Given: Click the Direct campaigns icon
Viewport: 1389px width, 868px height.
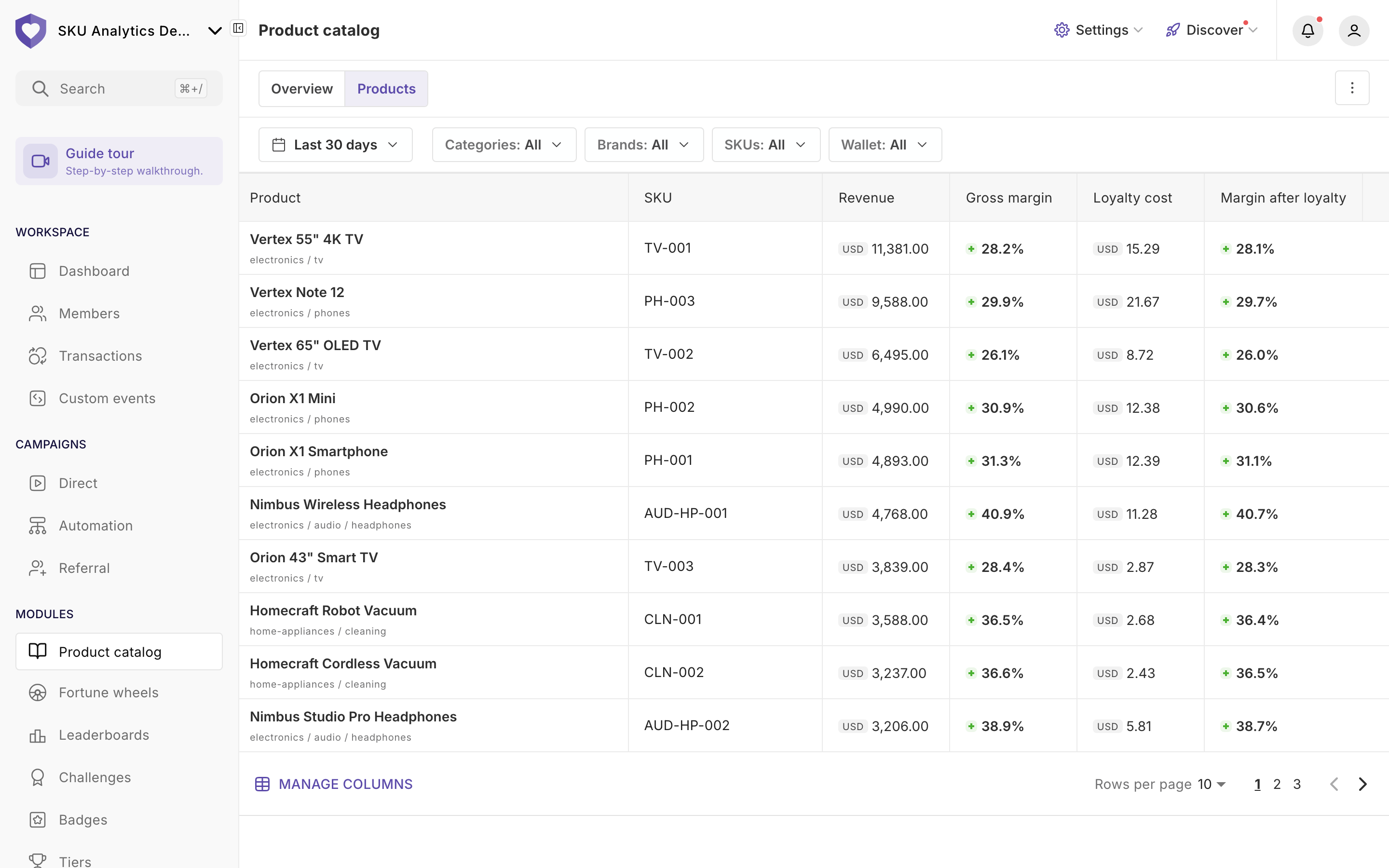Looking at the screenshot, I should [37, 483].
